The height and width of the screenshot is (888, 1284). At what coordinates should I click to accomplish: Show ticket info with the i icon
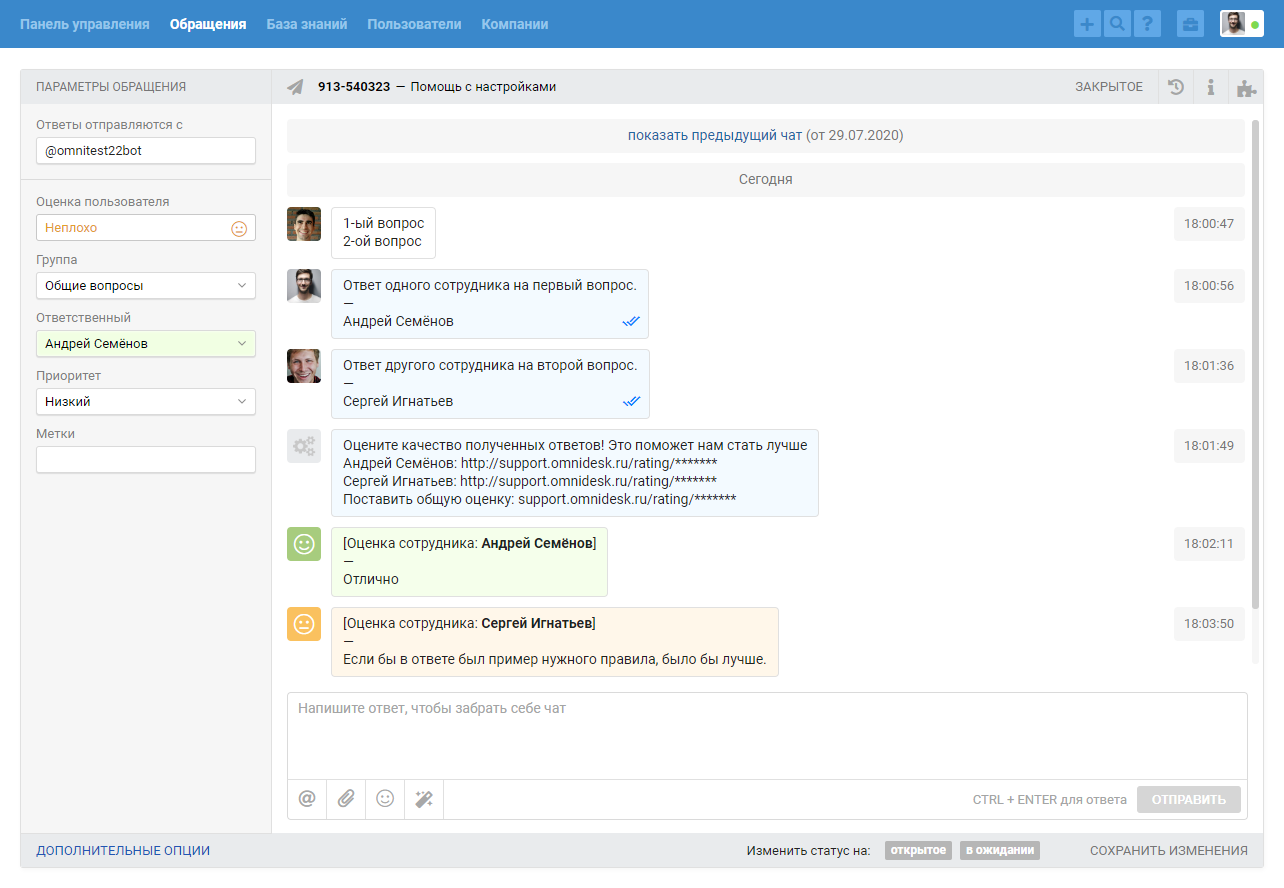(x=1210, y=87)
